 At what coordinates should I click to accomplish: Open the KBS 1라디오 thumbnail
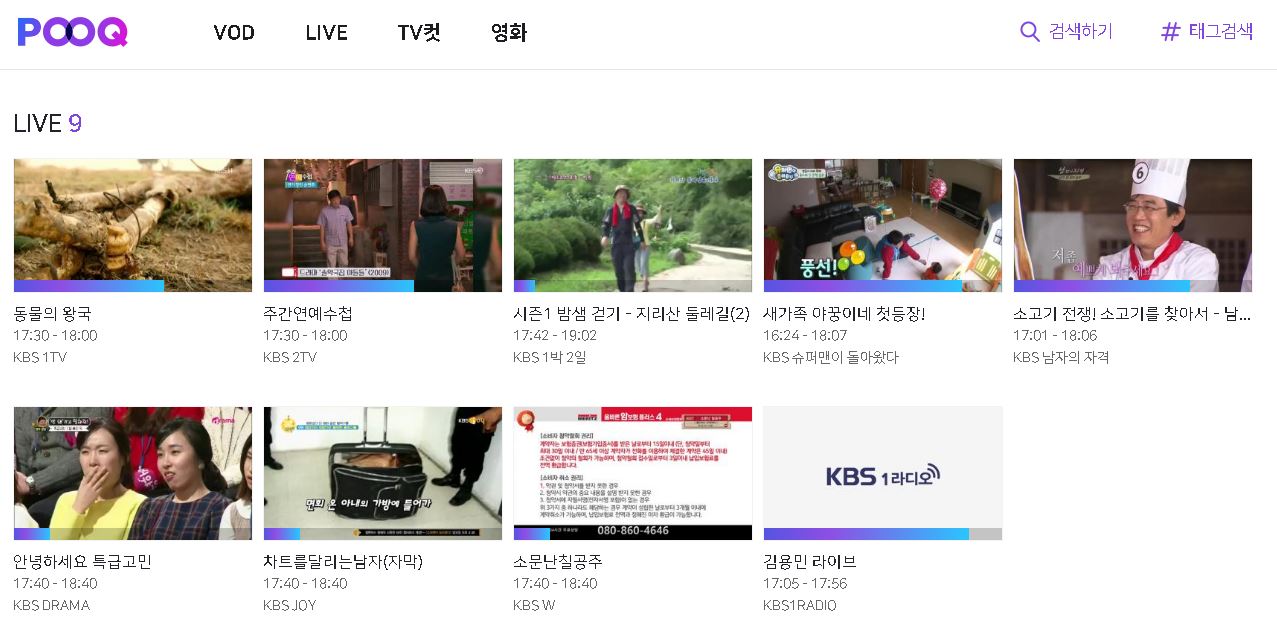pyautogui.click(x=883, y=473)
